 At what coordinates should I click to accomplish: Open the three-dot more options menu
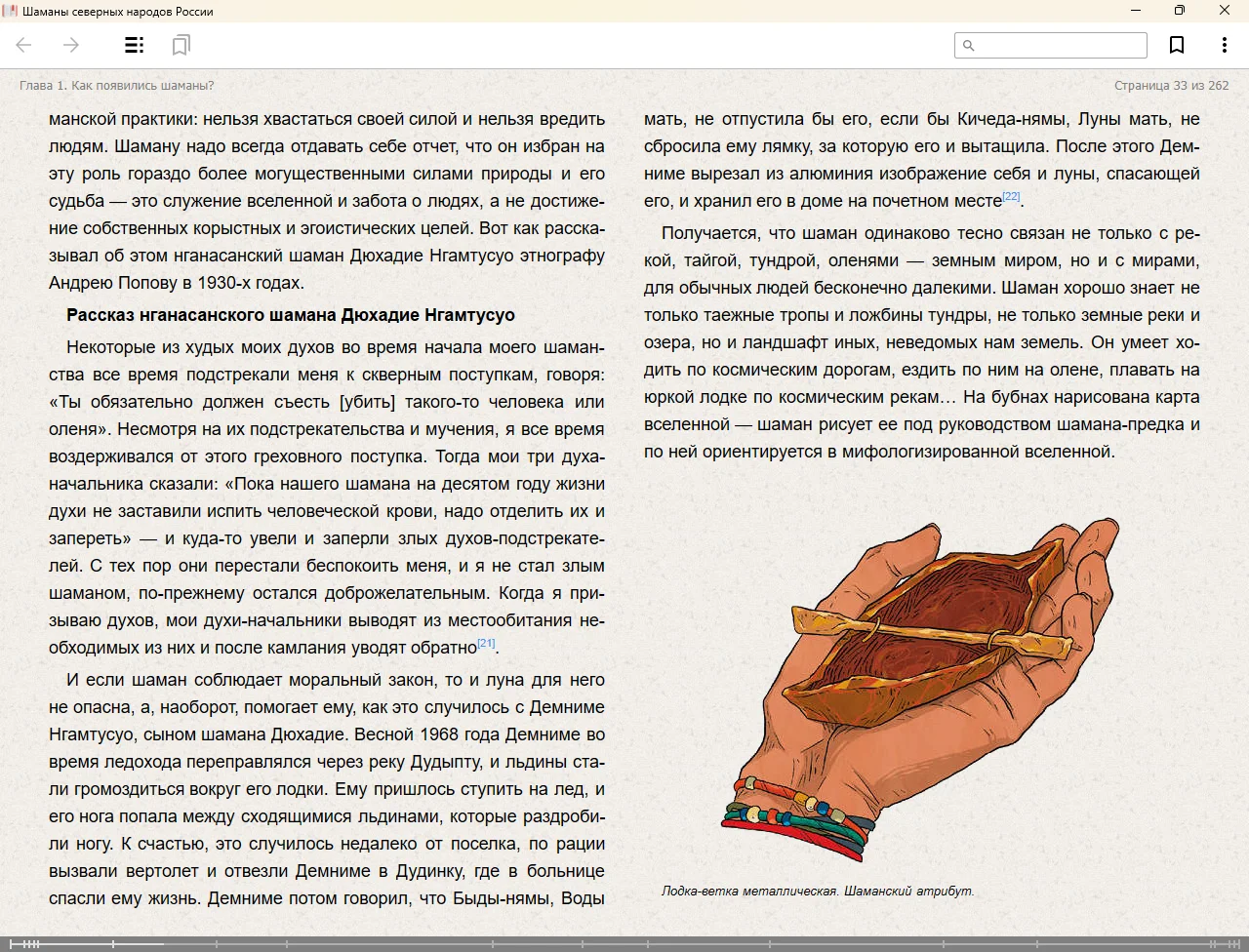click(1224, 45)
